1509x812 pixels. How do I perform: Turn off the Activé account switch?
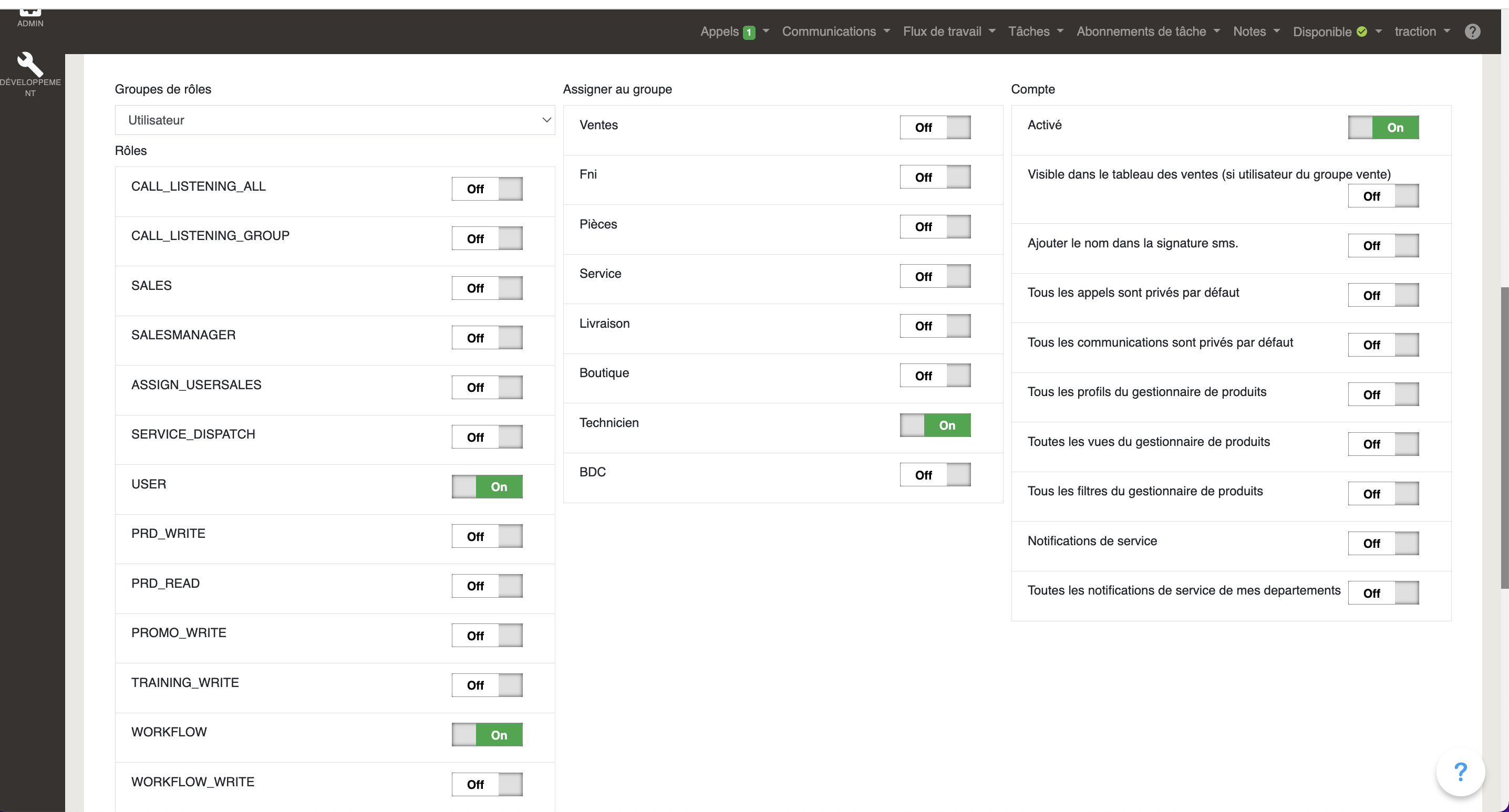click(1383, 128)
